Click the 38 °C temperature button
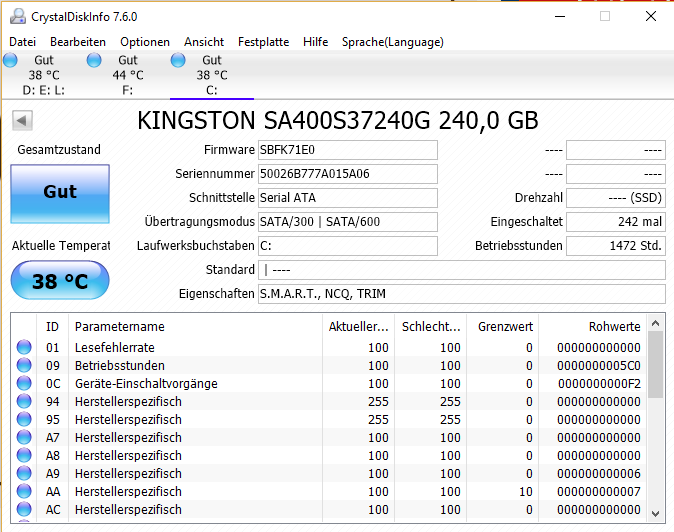Image resolution: width=674 pixels, height=532 pixels. (x=60, y=281)
